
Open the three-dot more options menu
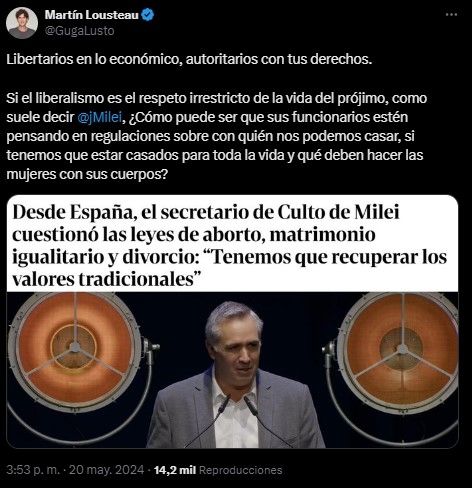[451, 15]
